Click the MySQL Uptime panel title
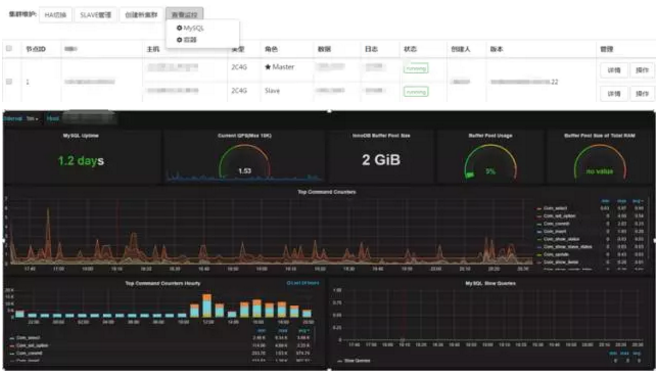Viewport: 661px width, 375px height. [81, 136]
